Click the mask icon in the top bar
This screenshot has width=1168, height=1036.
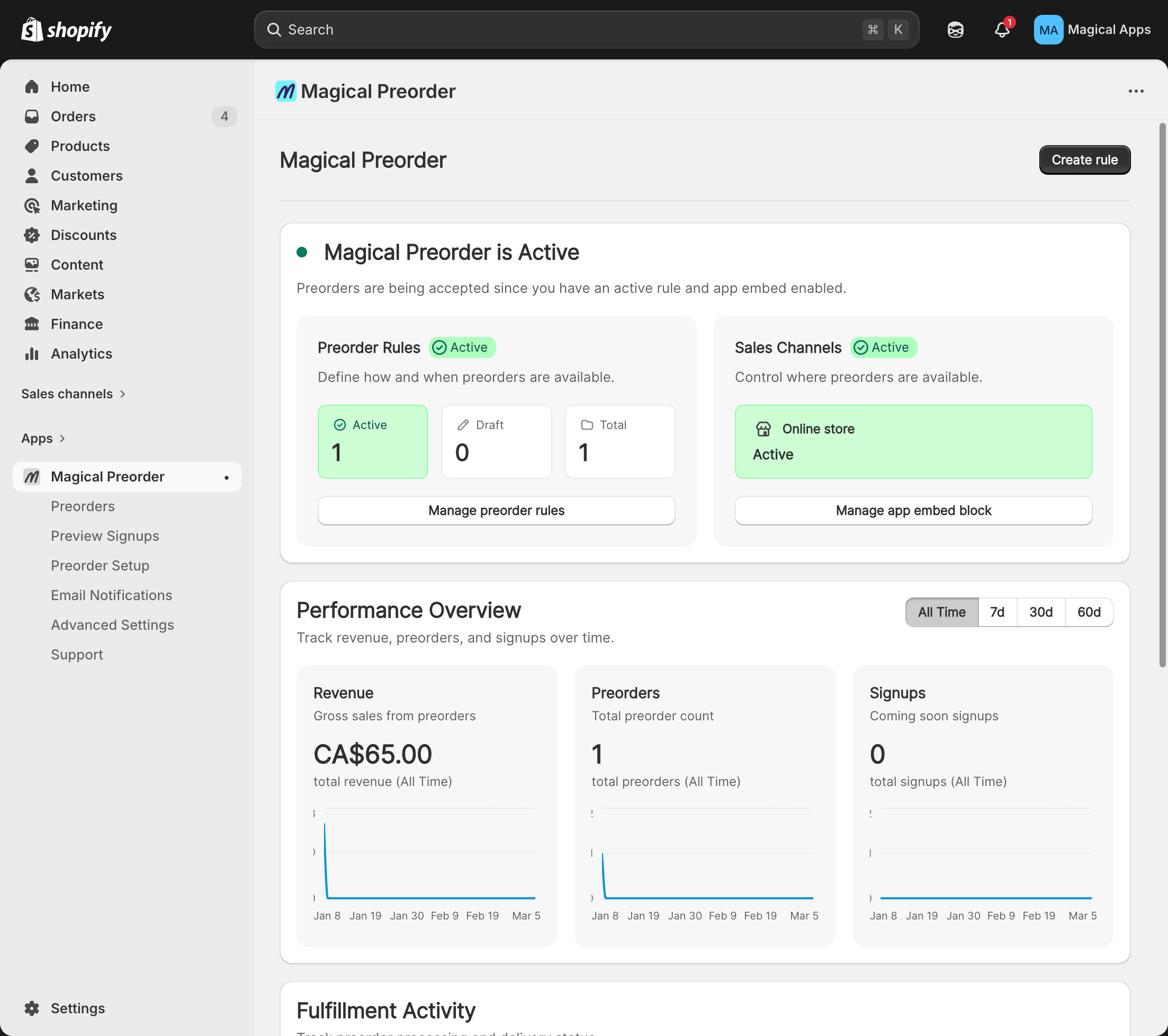click(x=955, y=30)
